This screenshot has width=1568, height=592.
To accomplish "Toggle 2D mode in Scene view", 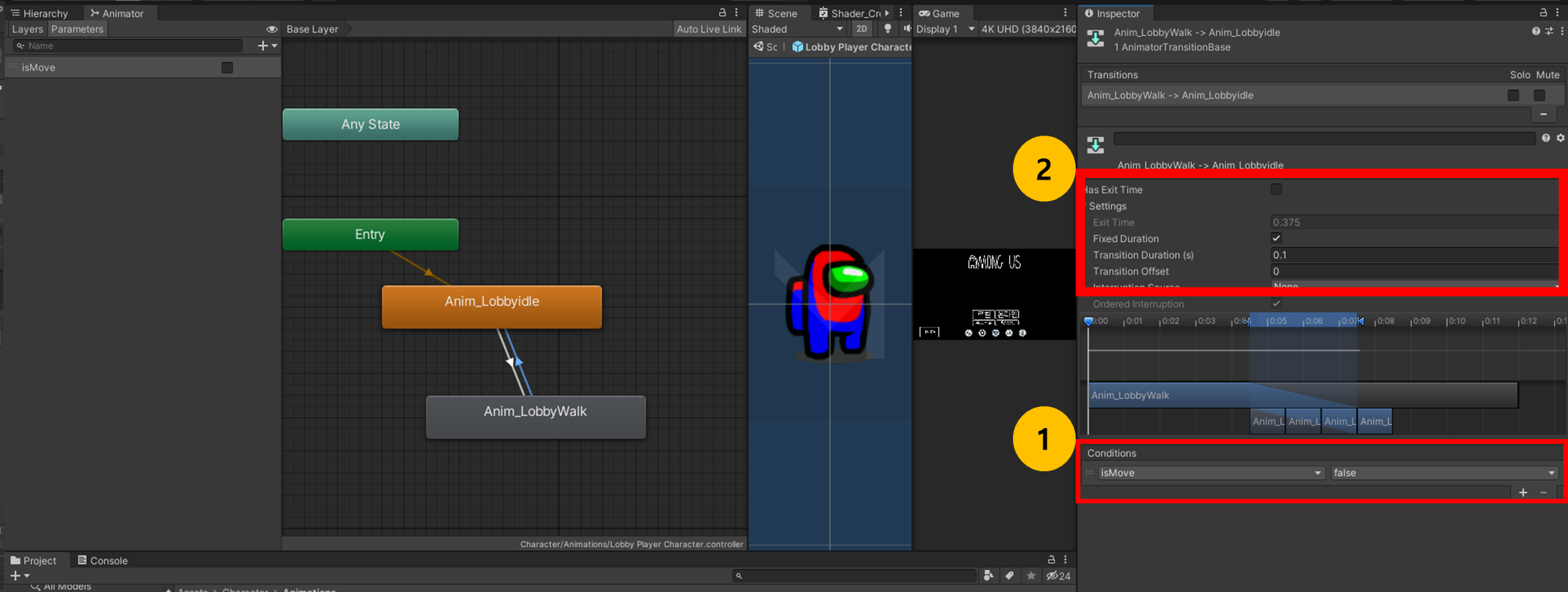I will coord(862,29).
